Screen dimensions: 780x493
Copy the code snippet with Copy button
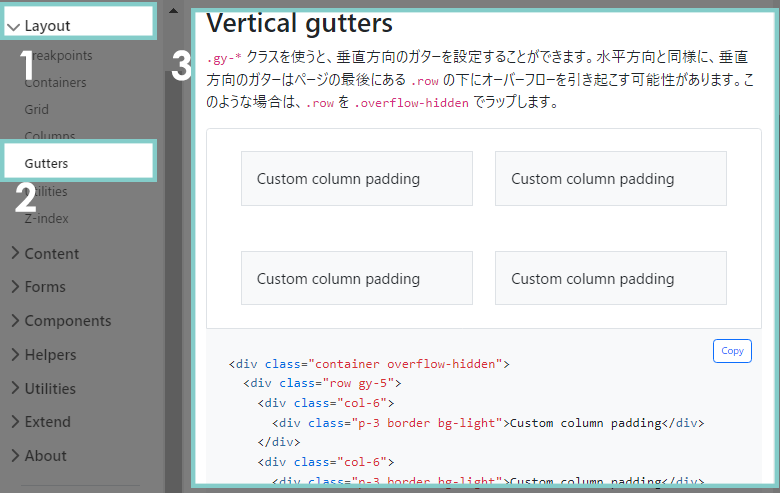coord(732,351)
